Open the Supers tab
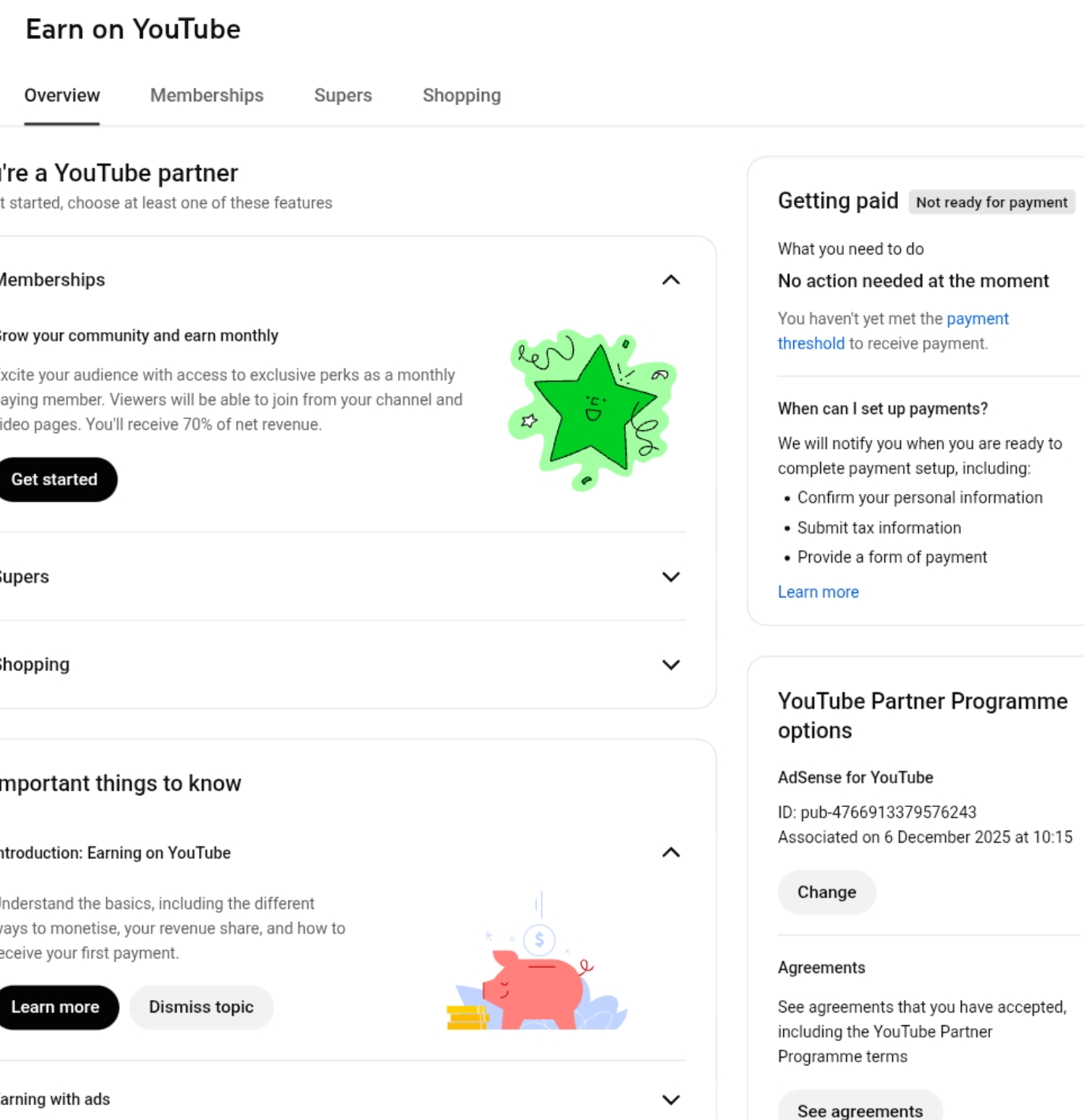The height and width of the screenshot is (1120, 1084). 343,96
